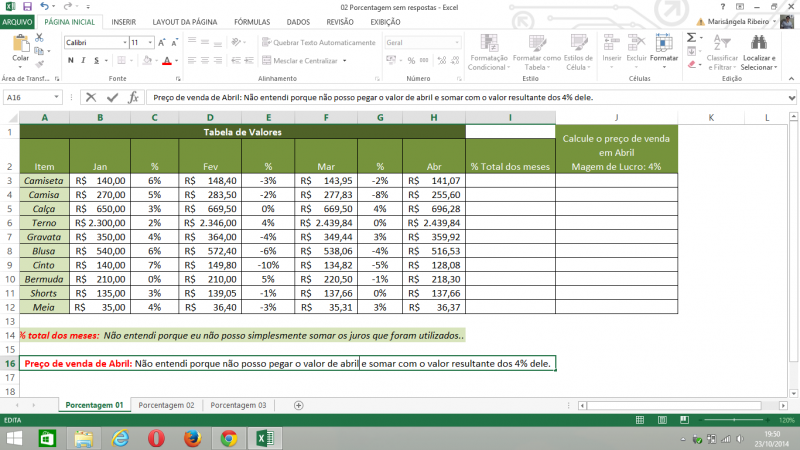Add a new sheet with the plus icon

(x=298, y=405)
